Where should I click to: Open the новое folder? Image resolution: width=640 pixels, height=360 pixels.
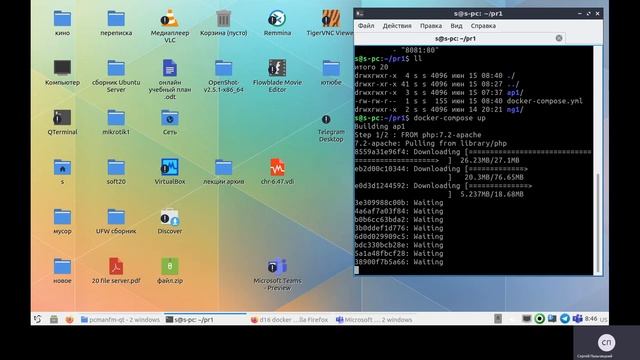point(62,267)
